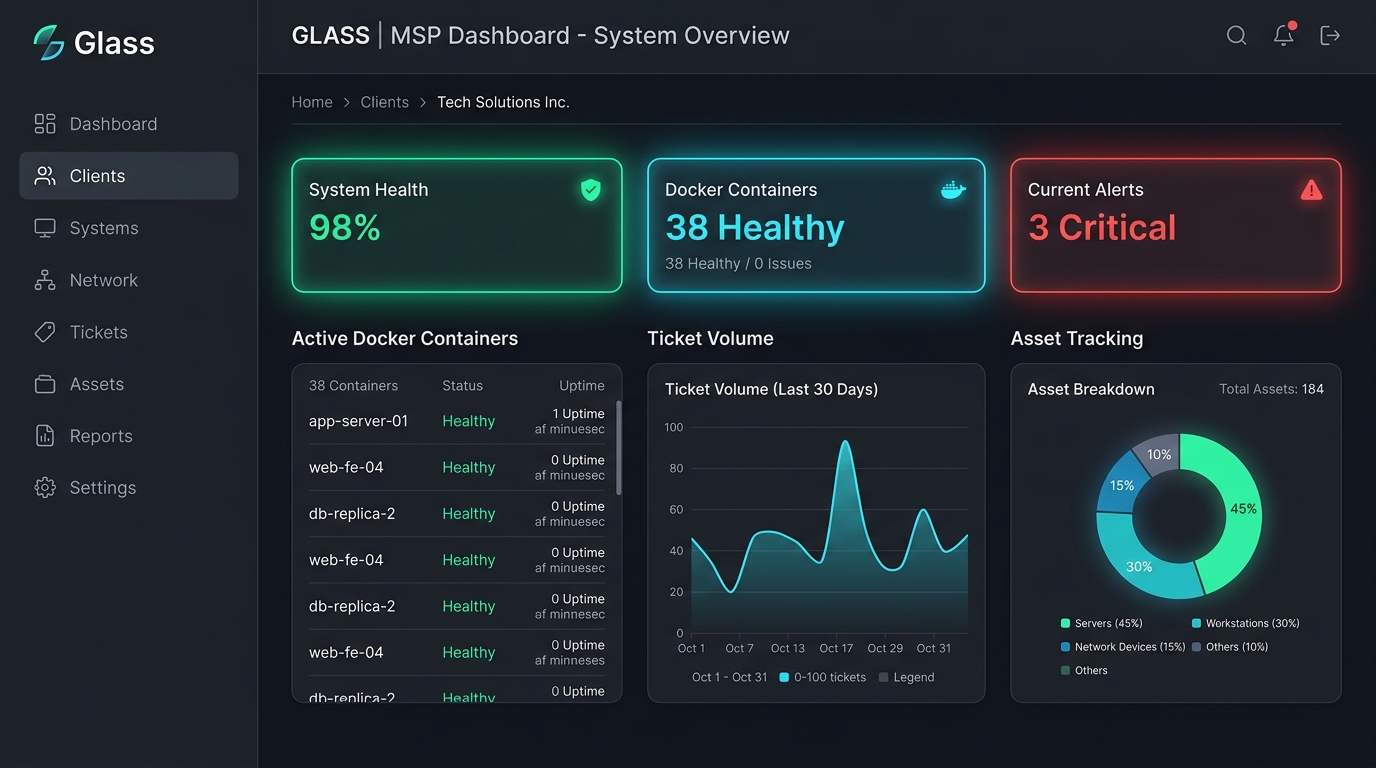
Task: Click the Systems monitor icon in sidebar
Action: point(45,228)
